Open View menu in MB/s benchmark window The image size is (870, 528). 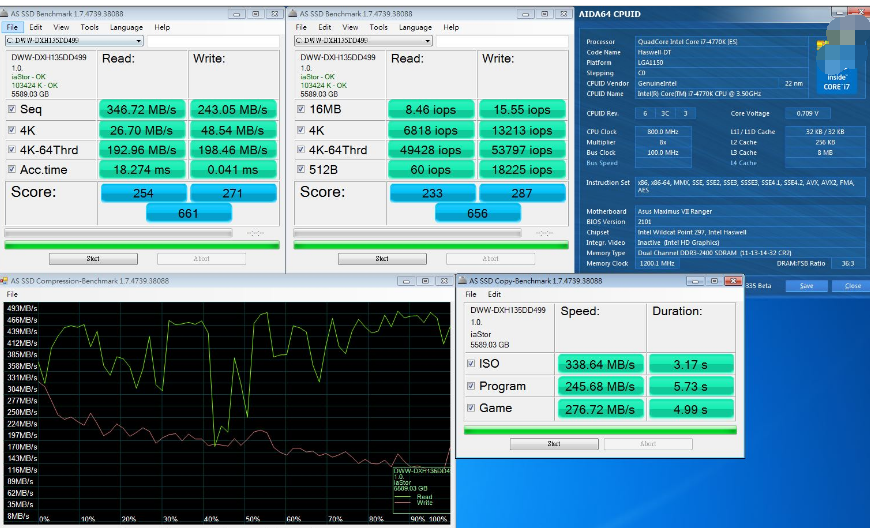61,27
